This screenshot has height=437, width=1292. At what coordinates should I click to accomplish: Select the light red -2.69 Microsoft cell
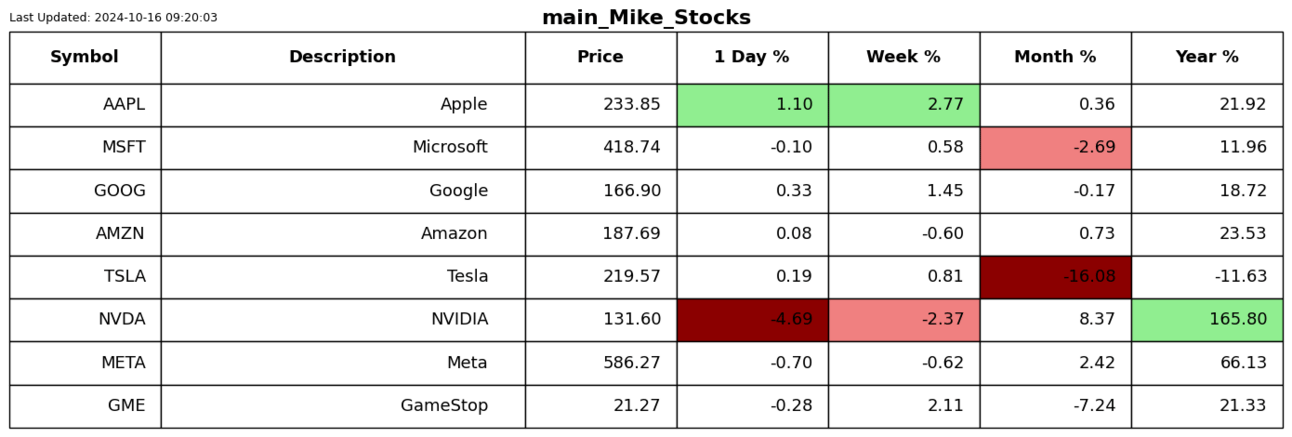[x=1056, y=148]
